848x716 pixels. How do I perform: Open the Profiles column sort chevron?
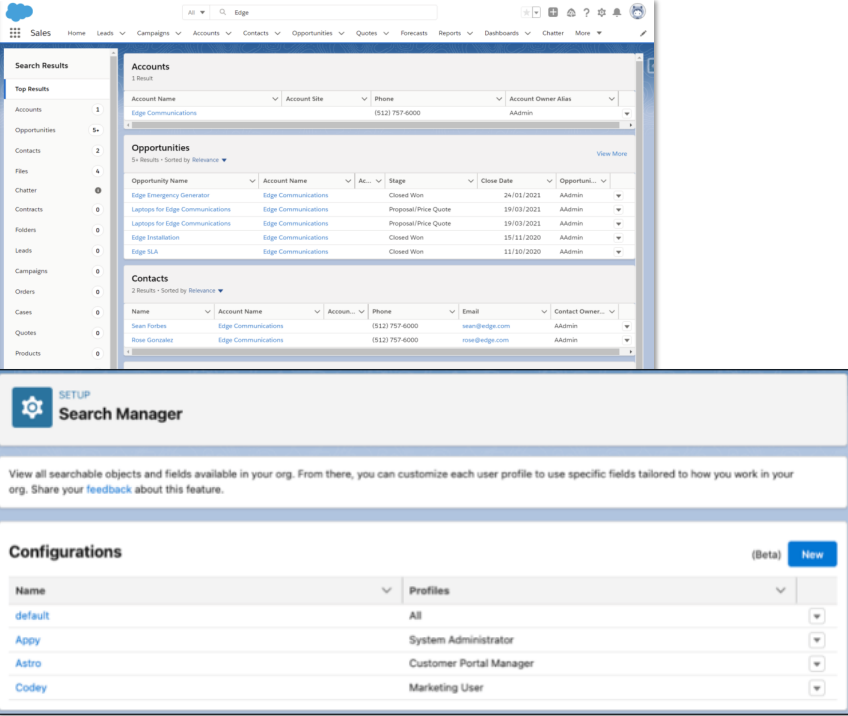click(x=780, y=590)
